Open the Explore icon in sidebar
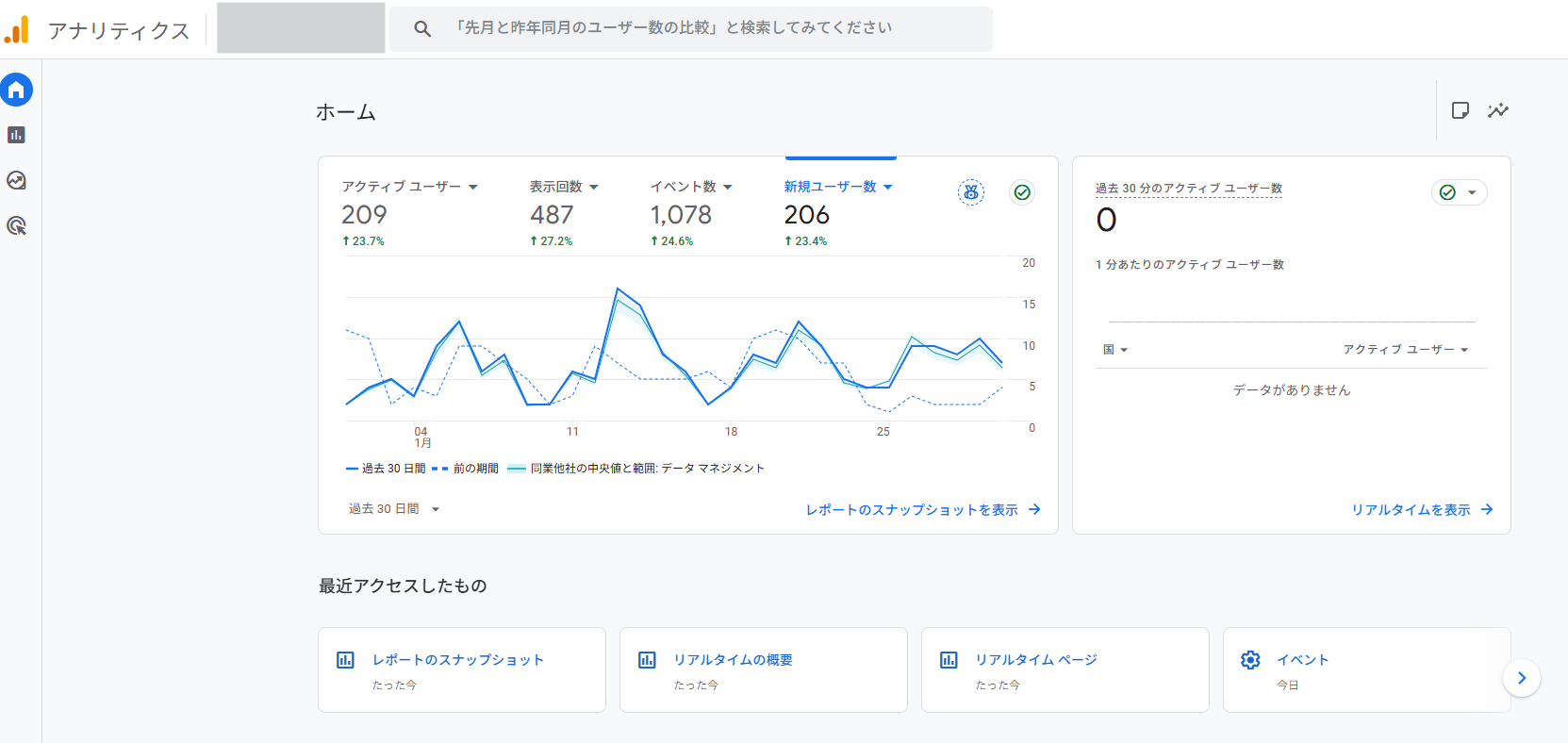 [16, 180]
